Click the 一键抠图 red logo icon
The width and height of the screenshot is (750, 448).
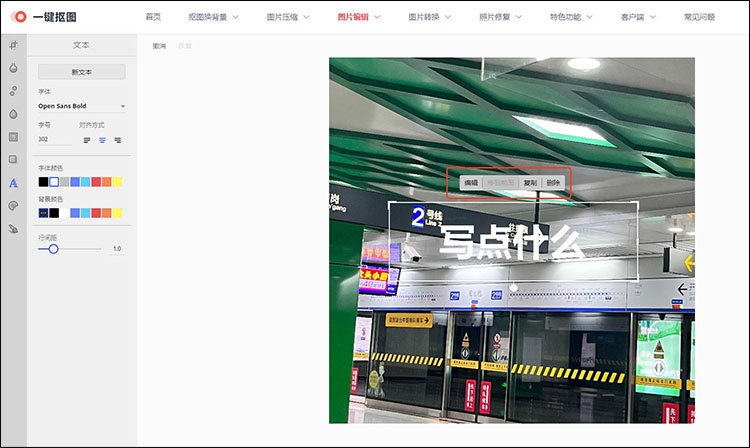coord(19,17)
